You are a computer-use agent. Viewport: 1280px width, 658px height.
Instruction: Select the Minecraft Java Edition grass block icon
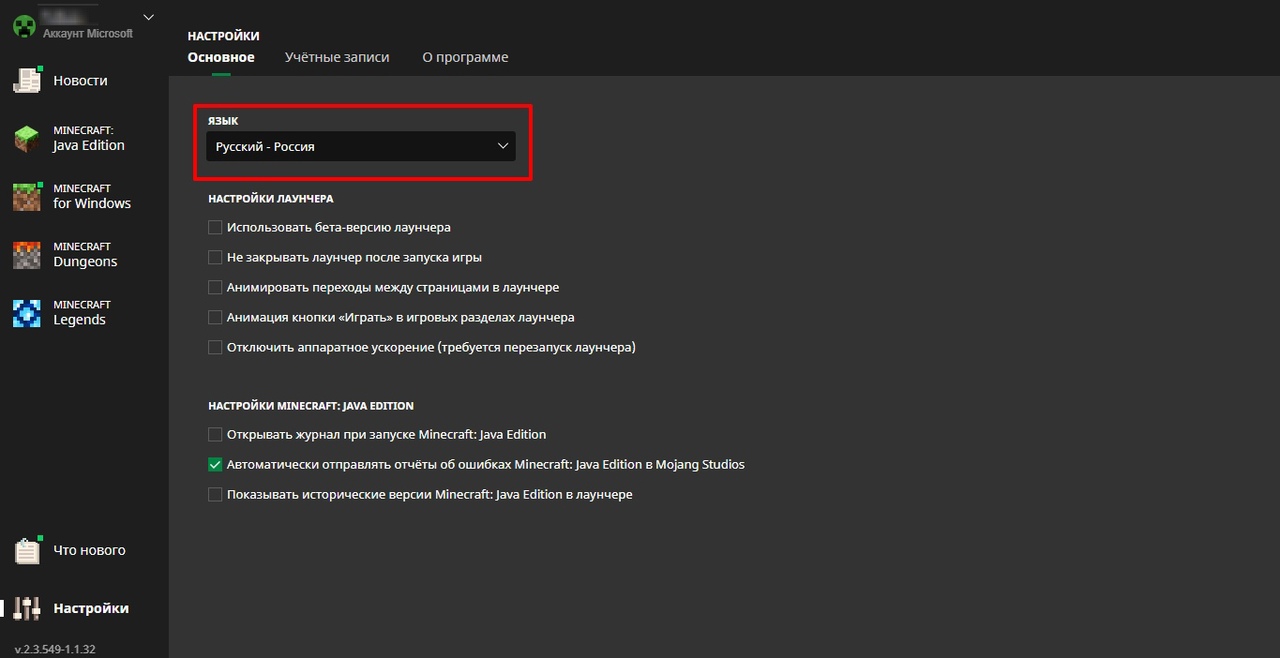point(26,139)
